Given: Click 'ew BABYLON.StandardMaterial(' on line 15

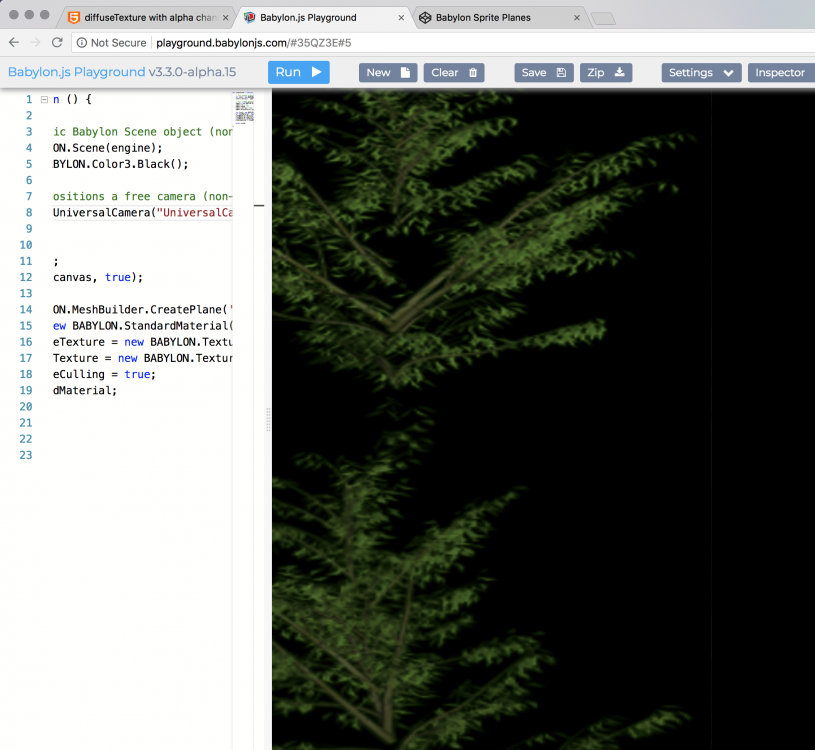Looking at the screenshot, I should click(x=142, y=326).
